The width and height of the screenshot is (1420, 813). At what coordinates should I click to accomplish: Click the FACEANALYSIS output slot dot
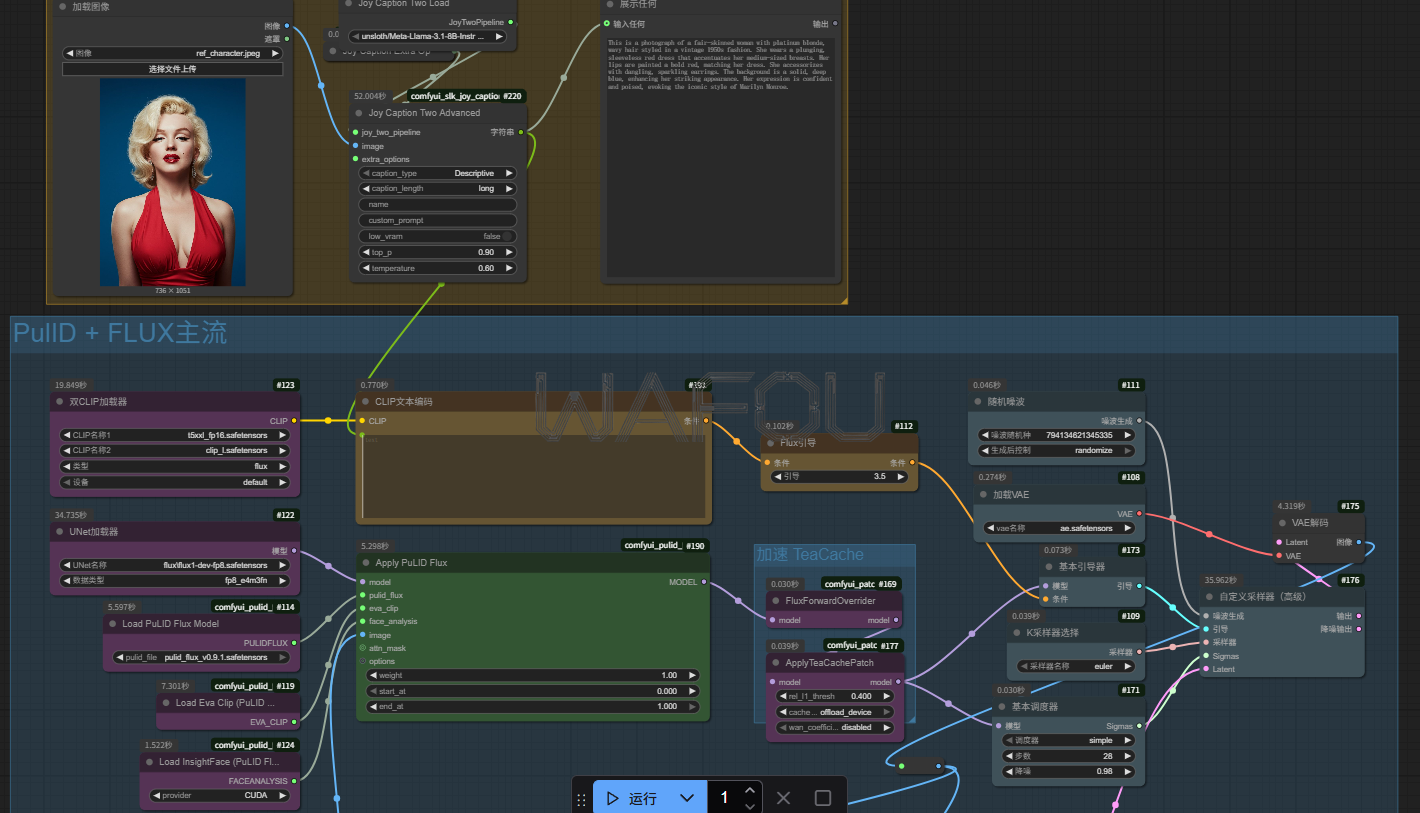(x=294, y=781)
